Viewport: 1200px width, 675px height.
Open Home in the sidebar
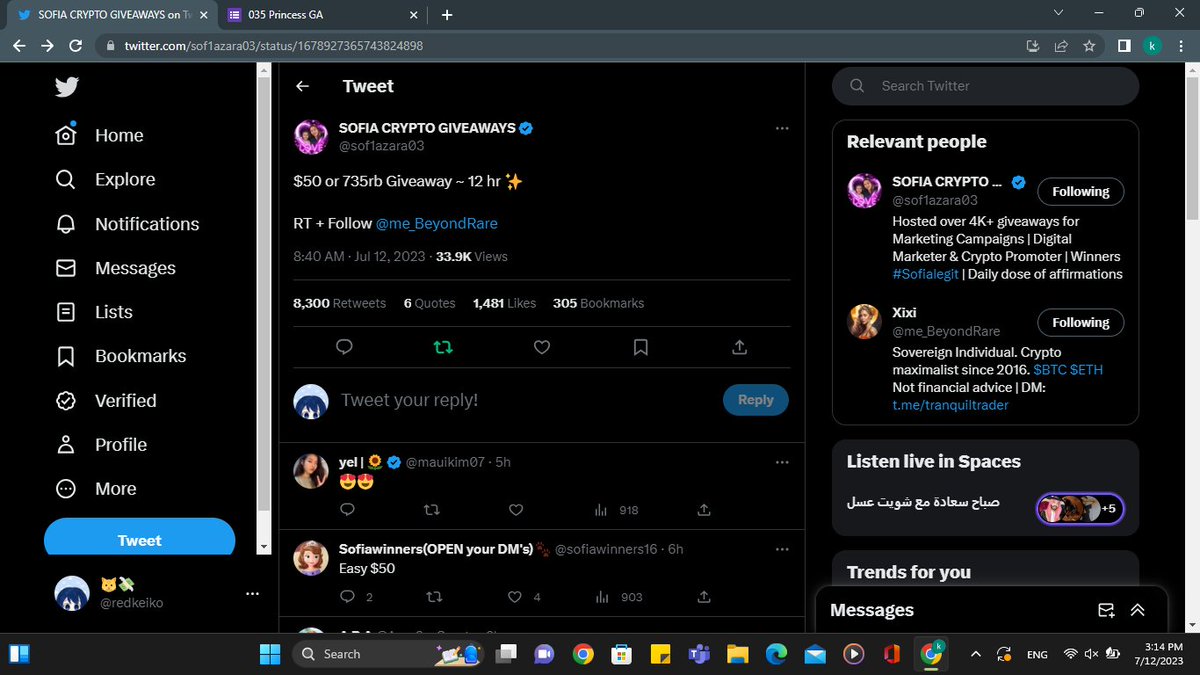(x=99, y=135)
